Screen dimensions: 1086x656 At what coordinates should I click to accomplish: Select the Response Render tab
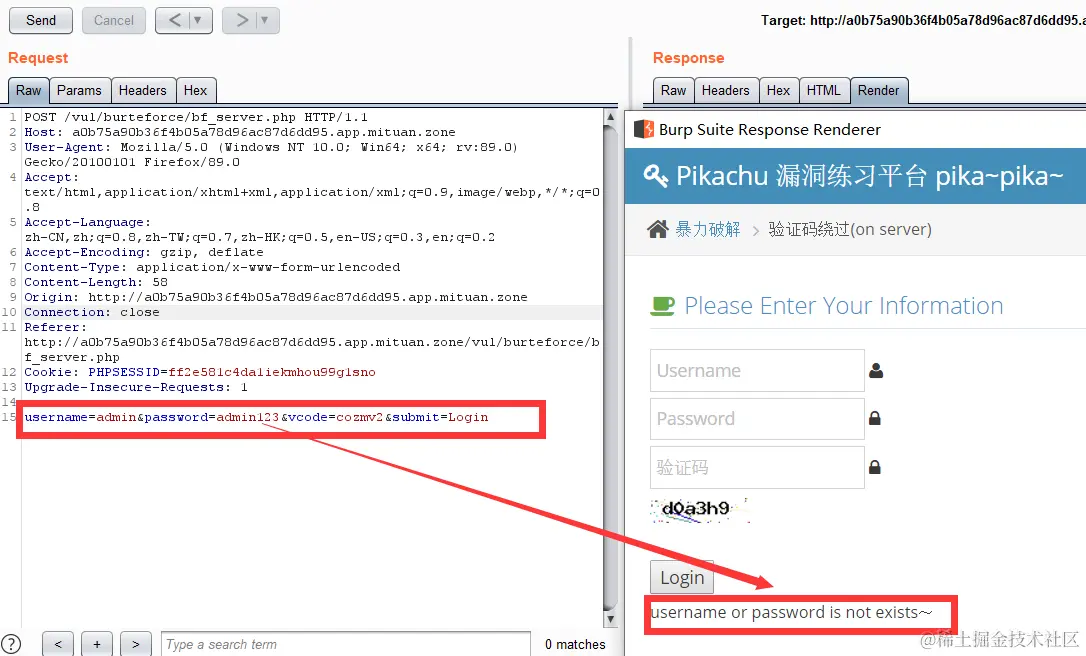pos(878,91)
